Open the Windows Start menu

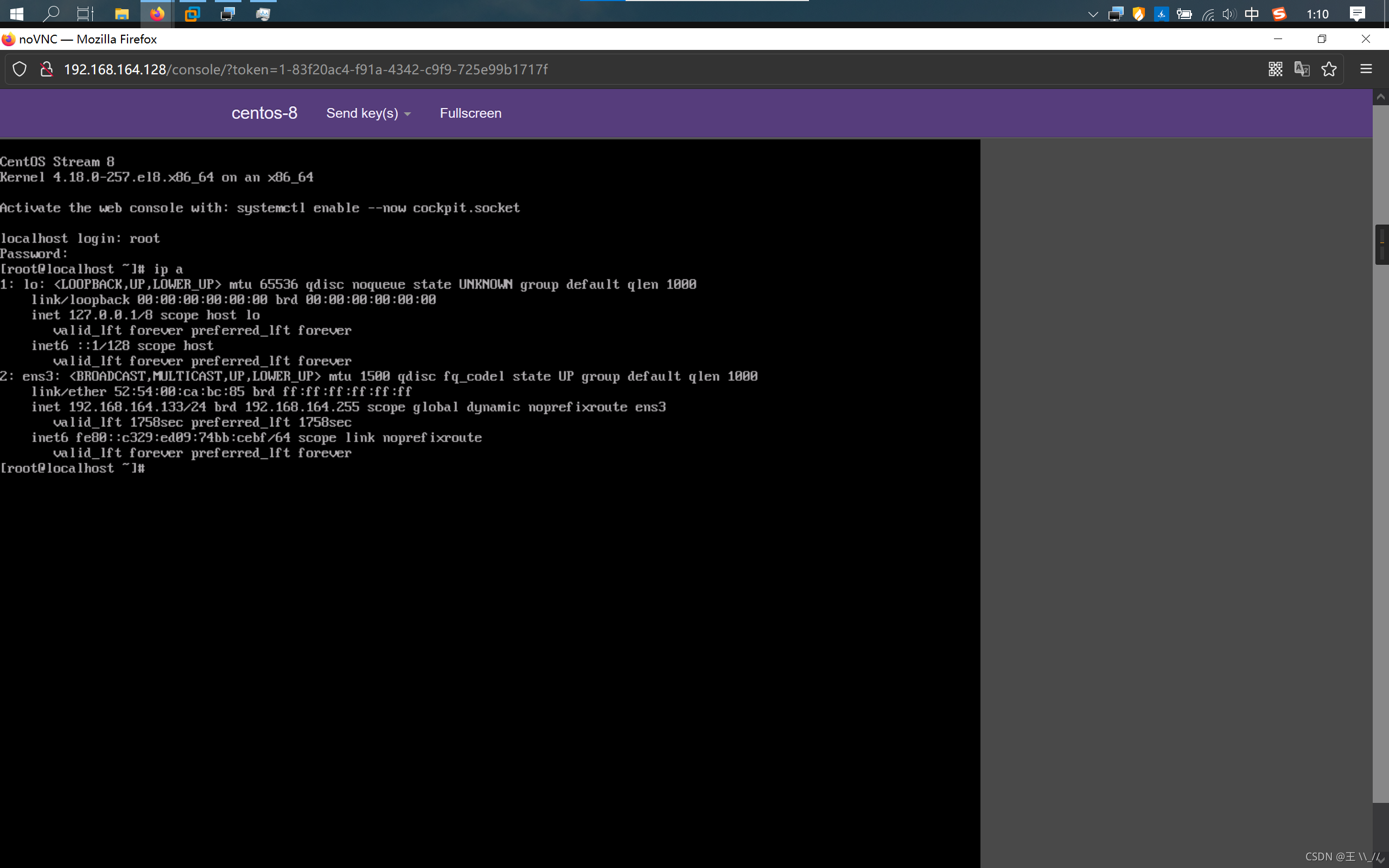click(17, 14)
